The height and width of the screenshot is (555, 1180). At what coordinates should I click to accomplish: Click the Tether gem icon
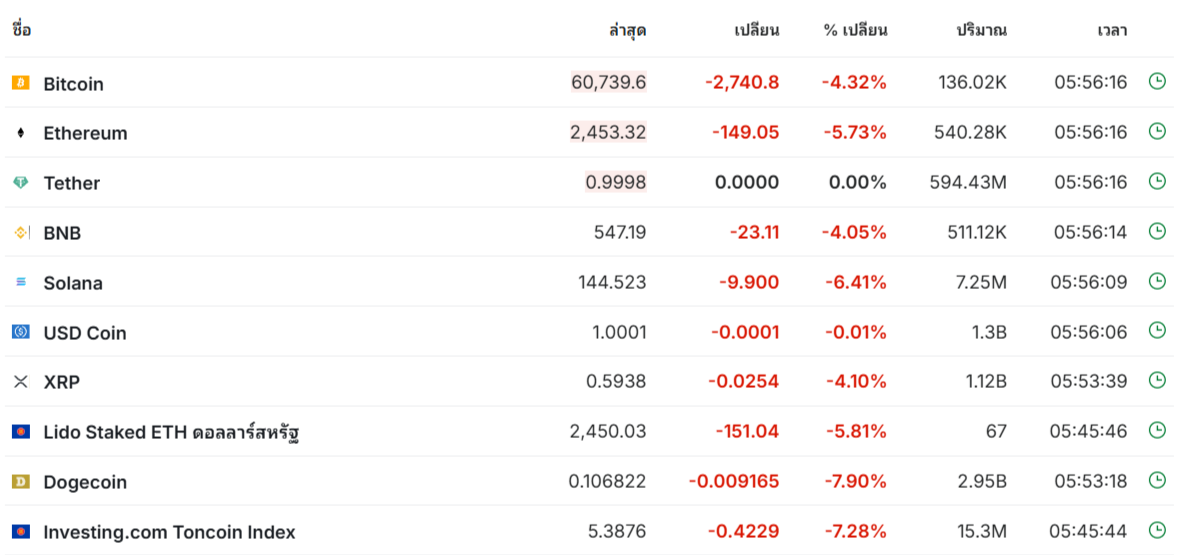[x=20, y=182]
